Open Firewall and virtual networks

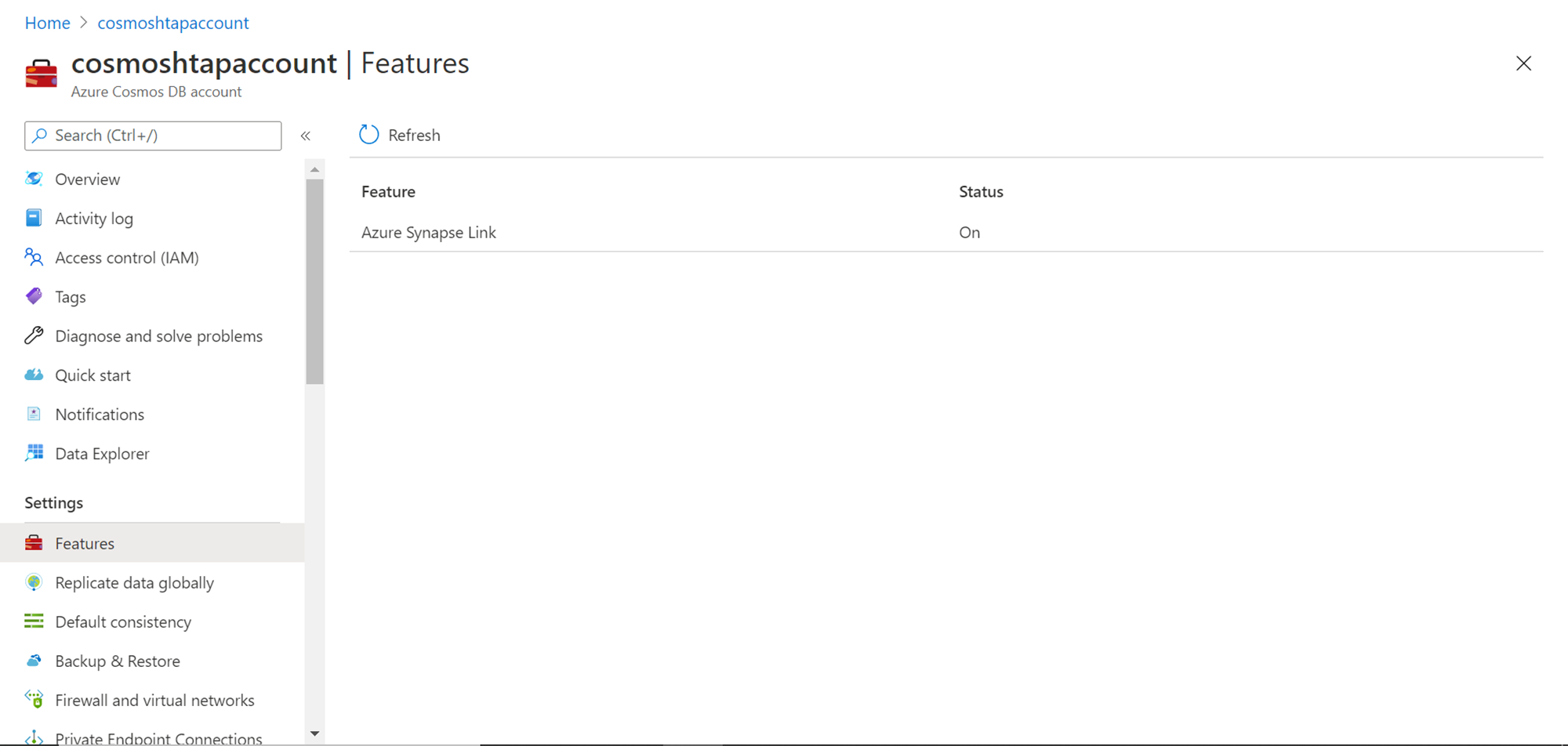[x=154, y=700]
